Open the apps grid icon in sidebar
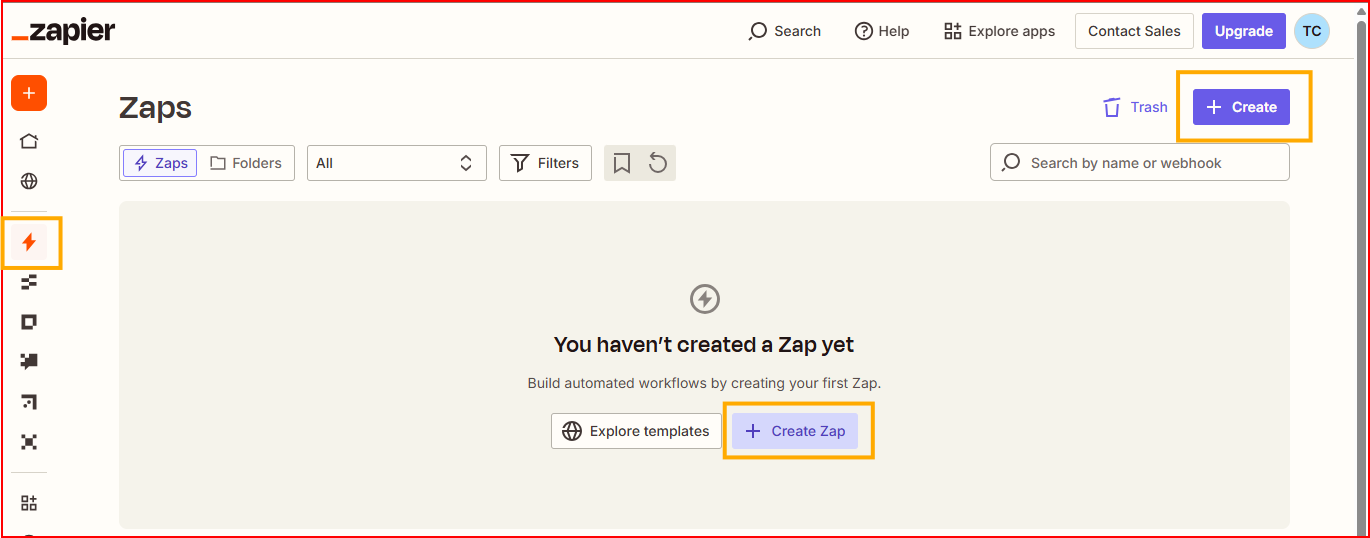 click(x=29, y=503)
